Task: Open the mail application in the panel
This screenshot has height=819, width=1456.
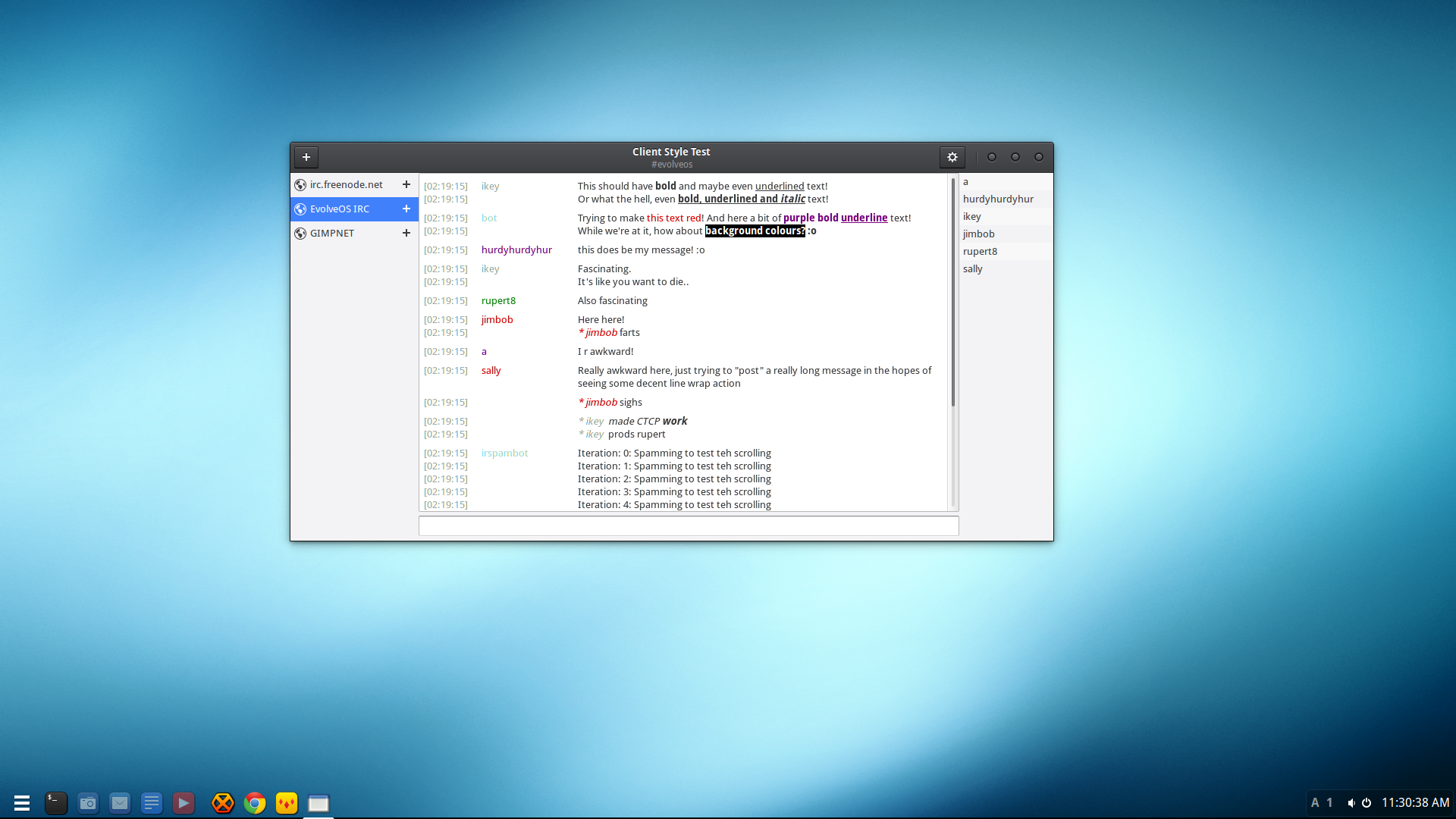Action: (120, 803)
